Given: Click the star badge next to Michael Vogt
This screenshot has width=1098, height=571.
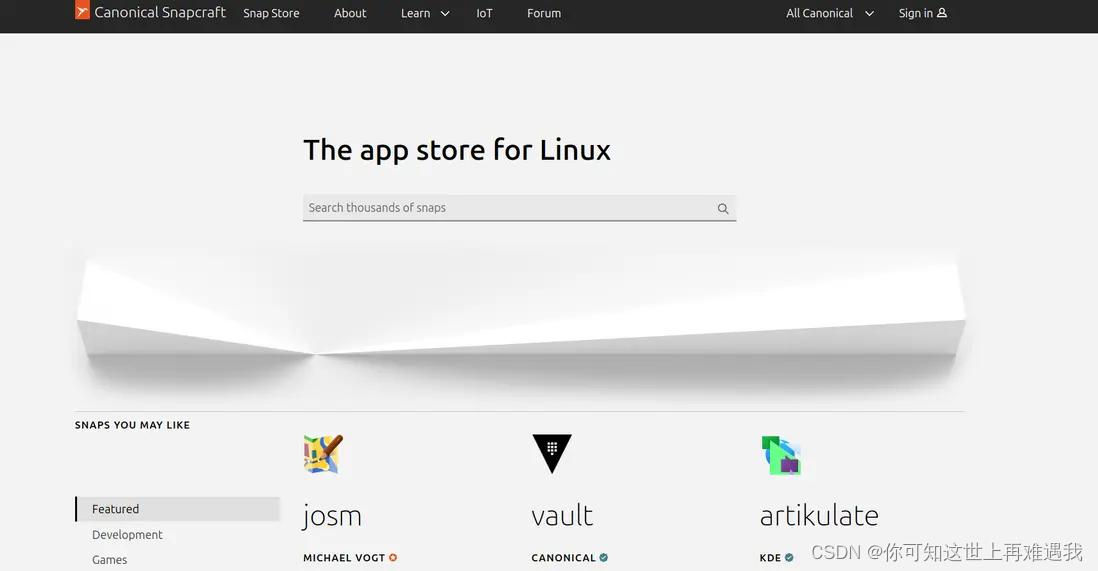Looking at the screenshot, I should point(393,558).
